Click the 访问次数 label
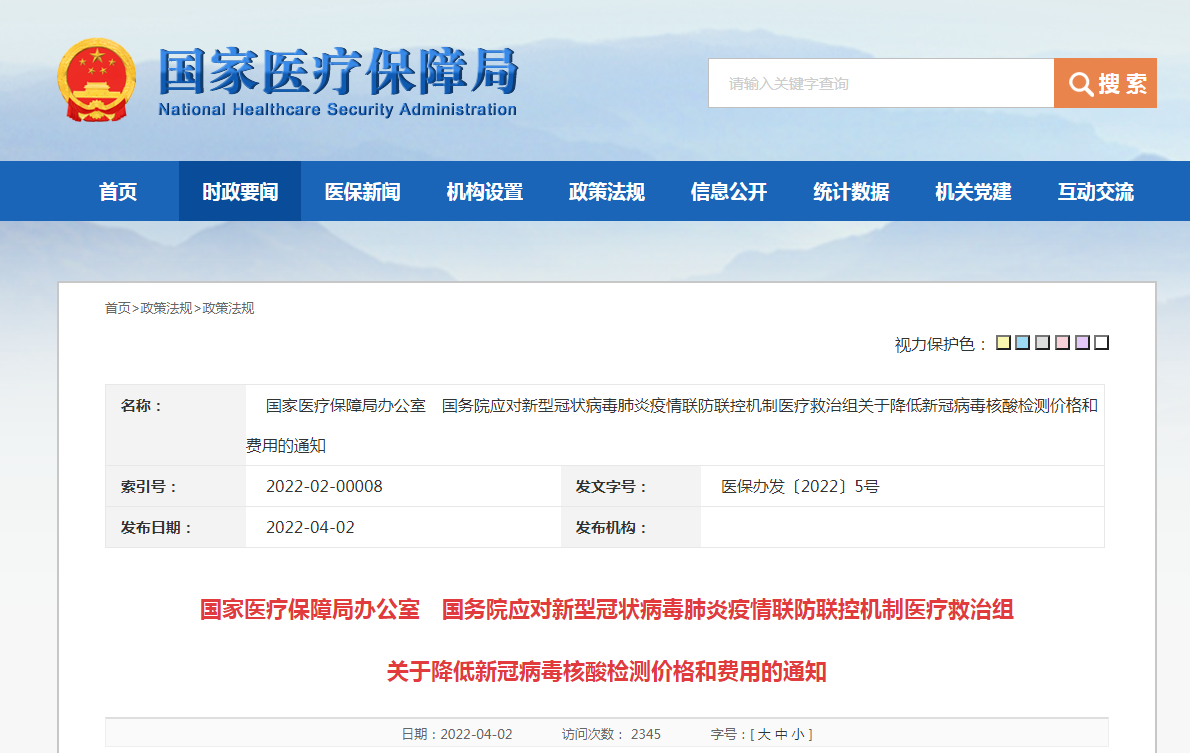Screen dimensions: 1190x753 pos(593,734)
